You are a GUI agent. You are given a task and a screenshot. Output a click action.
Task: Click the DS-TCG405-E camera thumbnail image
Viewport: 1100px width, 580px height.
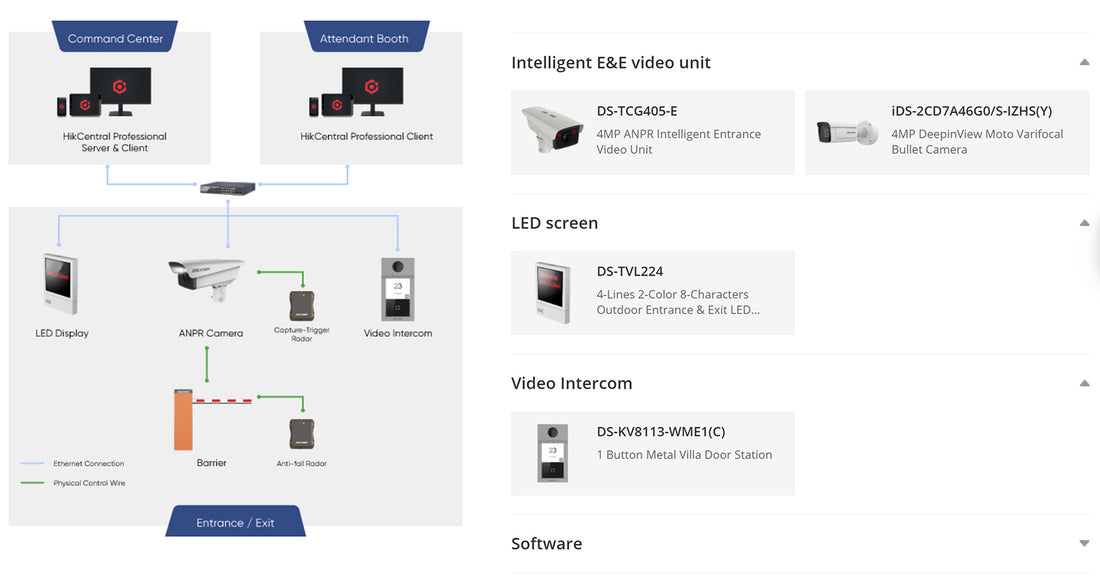point(552,129)
